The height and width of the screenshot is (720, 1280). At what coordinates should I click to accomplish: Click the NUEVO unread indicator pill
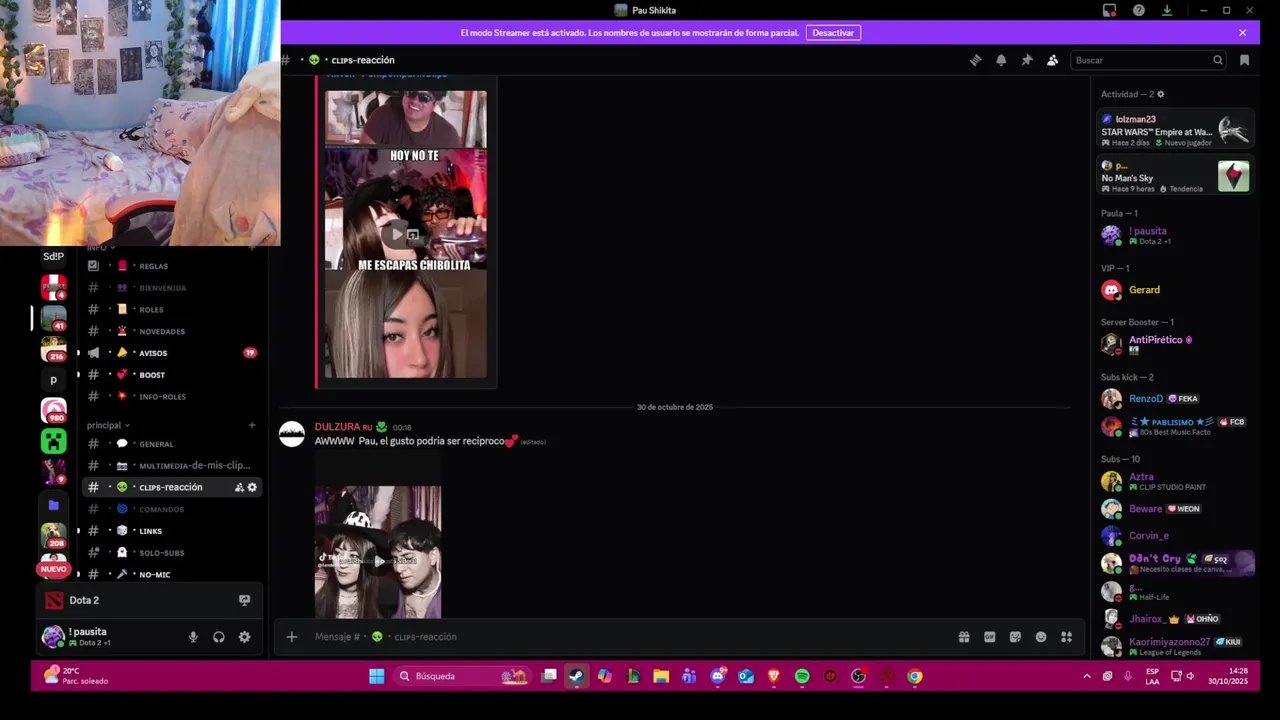click(x=53, y=569)
